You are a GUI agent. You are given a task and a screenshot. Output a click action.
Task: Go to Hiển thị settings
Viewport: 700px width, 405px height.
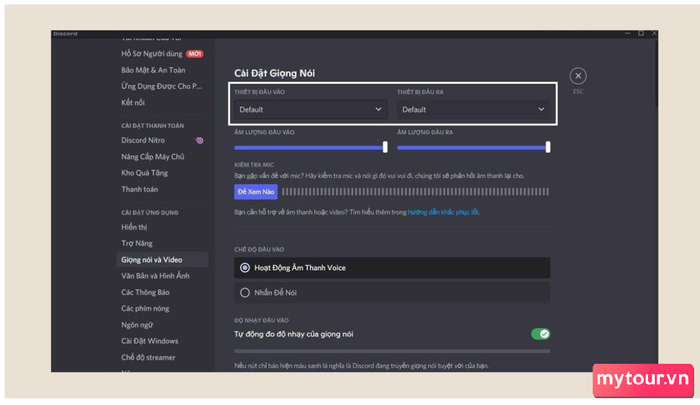point(135,227)
